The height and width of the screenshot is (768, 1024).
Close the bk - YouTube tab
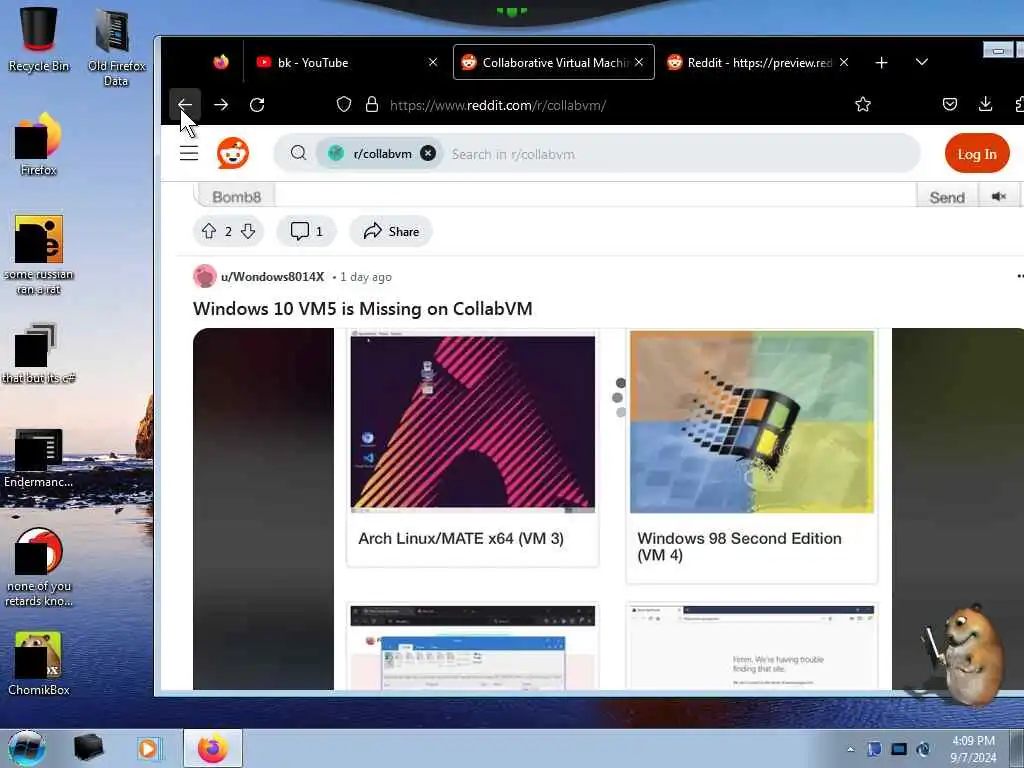pyautogui.click(x=432, y=62)
